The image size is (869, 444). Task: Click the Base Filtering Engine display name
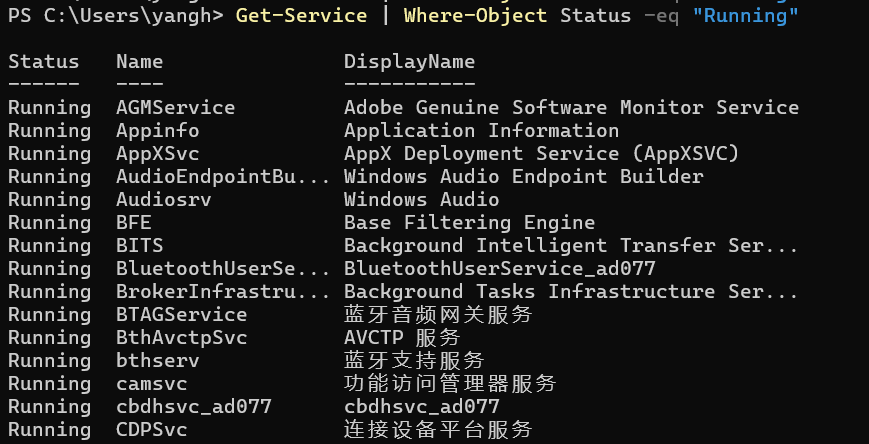coord(469,222)
